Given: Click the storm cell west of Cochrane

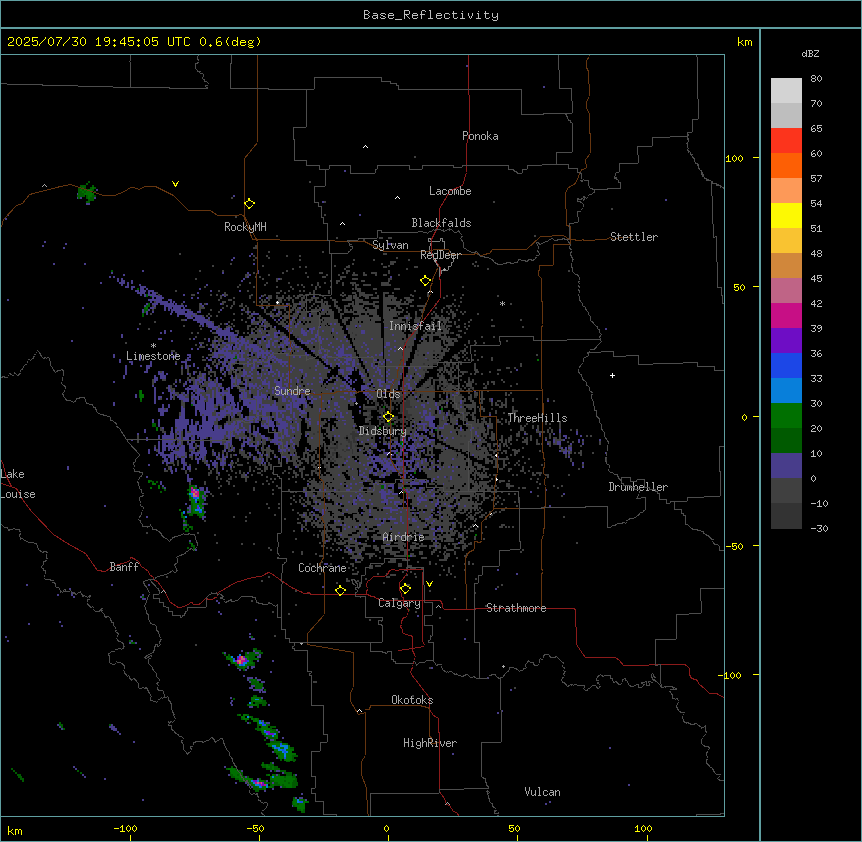Looking at the screenshot, I should point(196,501).
